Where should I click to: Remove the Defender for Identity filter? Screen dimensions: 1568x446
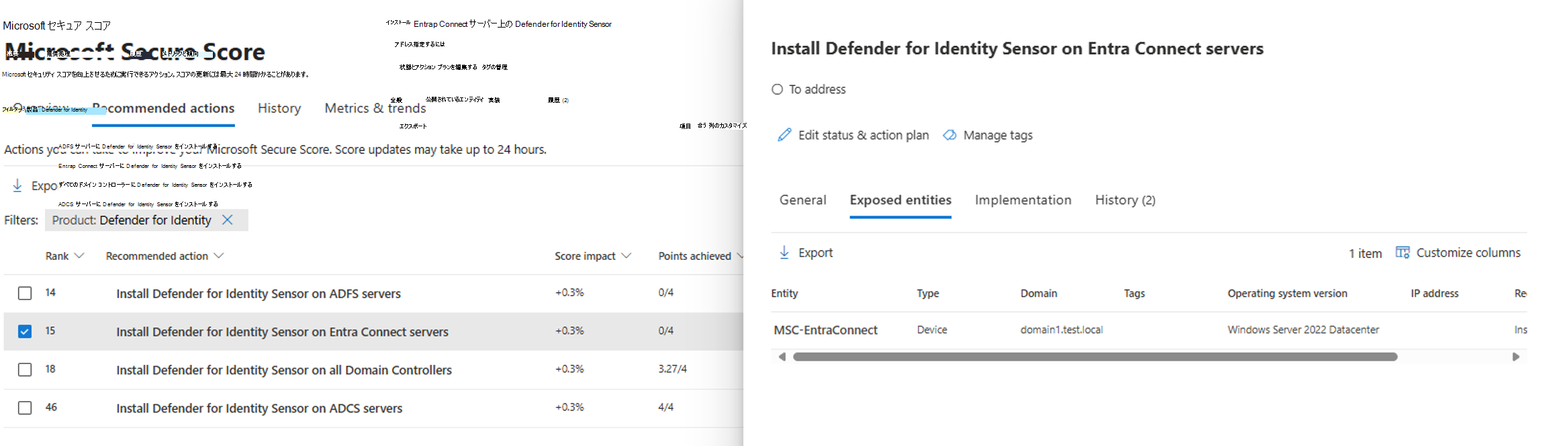pos(228,220)
